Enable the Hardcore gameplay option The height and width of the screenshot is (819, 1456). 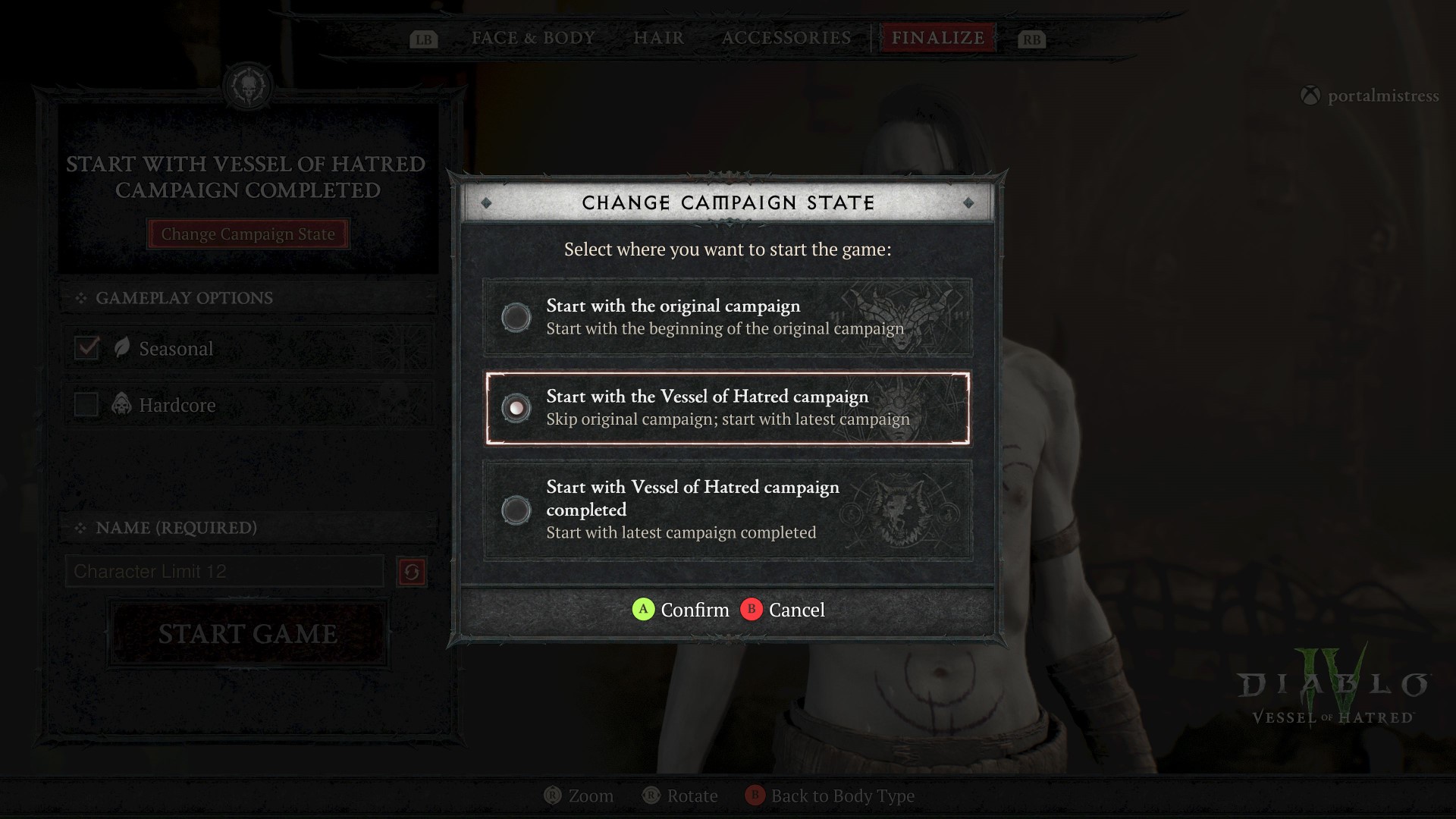(x=86, y=405)
